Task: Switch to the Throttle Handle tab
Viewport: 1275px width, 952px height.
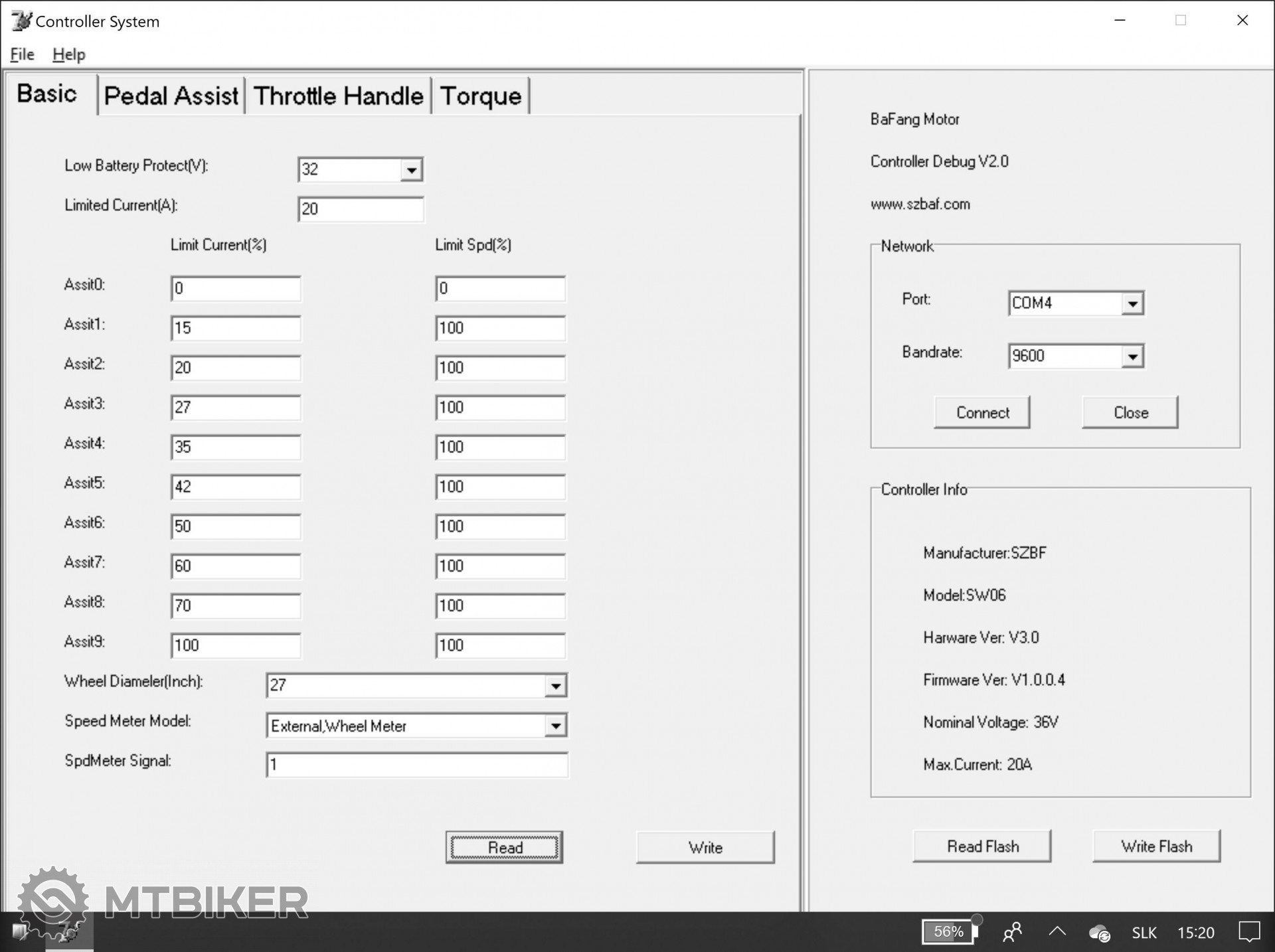Action: point(338,96)
